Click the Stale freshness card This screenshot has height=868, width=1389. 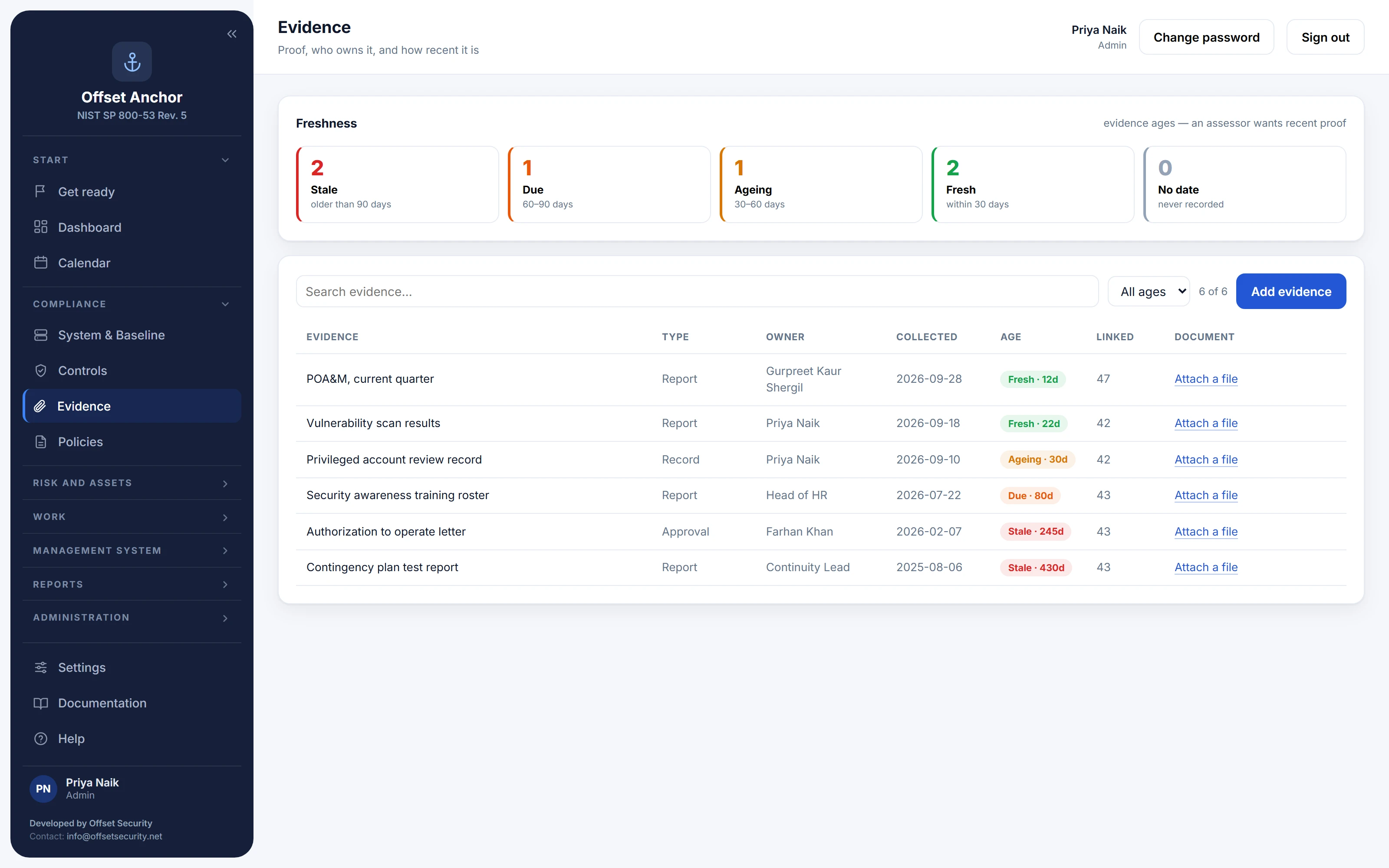397,184
